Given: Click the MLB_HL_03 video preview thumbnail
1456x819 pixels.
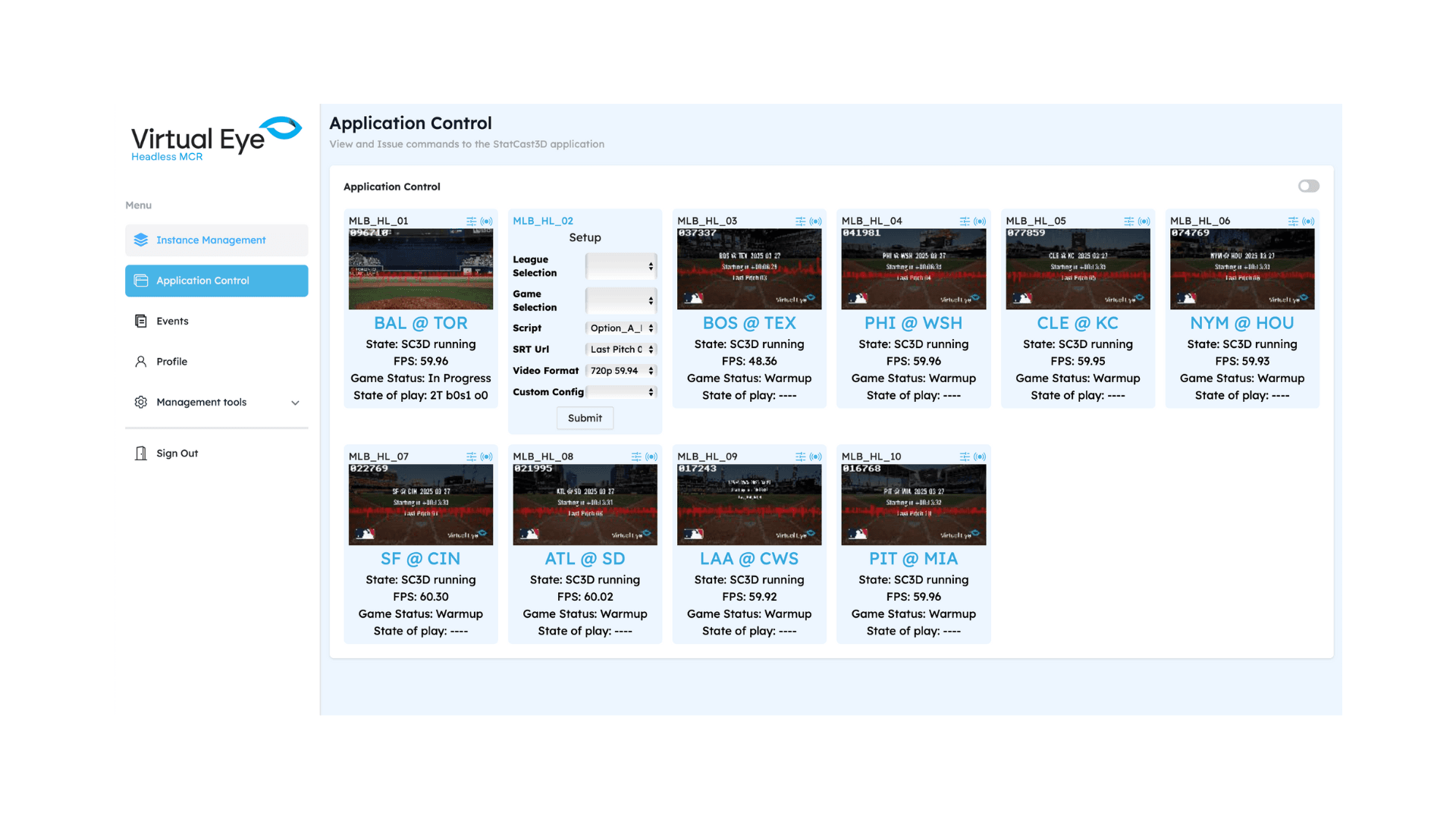Looking at the screenshot, I should (x=749, y=269).
